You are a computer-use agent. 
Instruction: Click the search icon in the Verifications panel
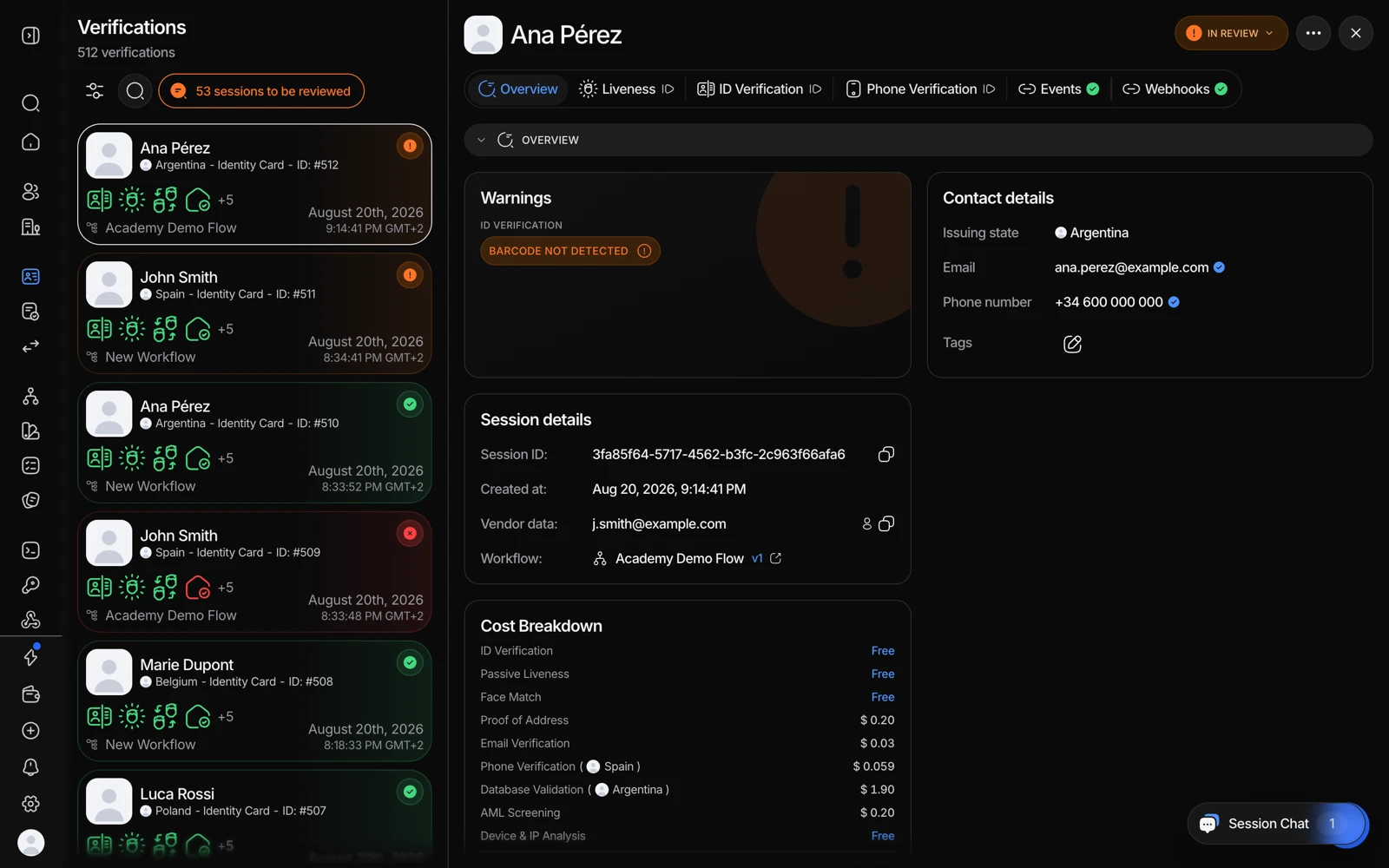(x=135, y=91)
